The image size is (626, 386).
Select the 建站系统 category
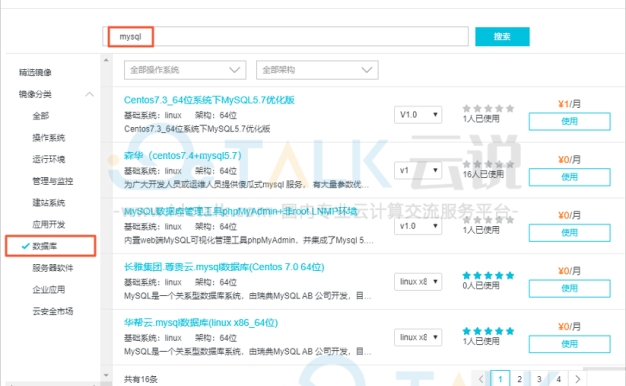pos(48,203)
